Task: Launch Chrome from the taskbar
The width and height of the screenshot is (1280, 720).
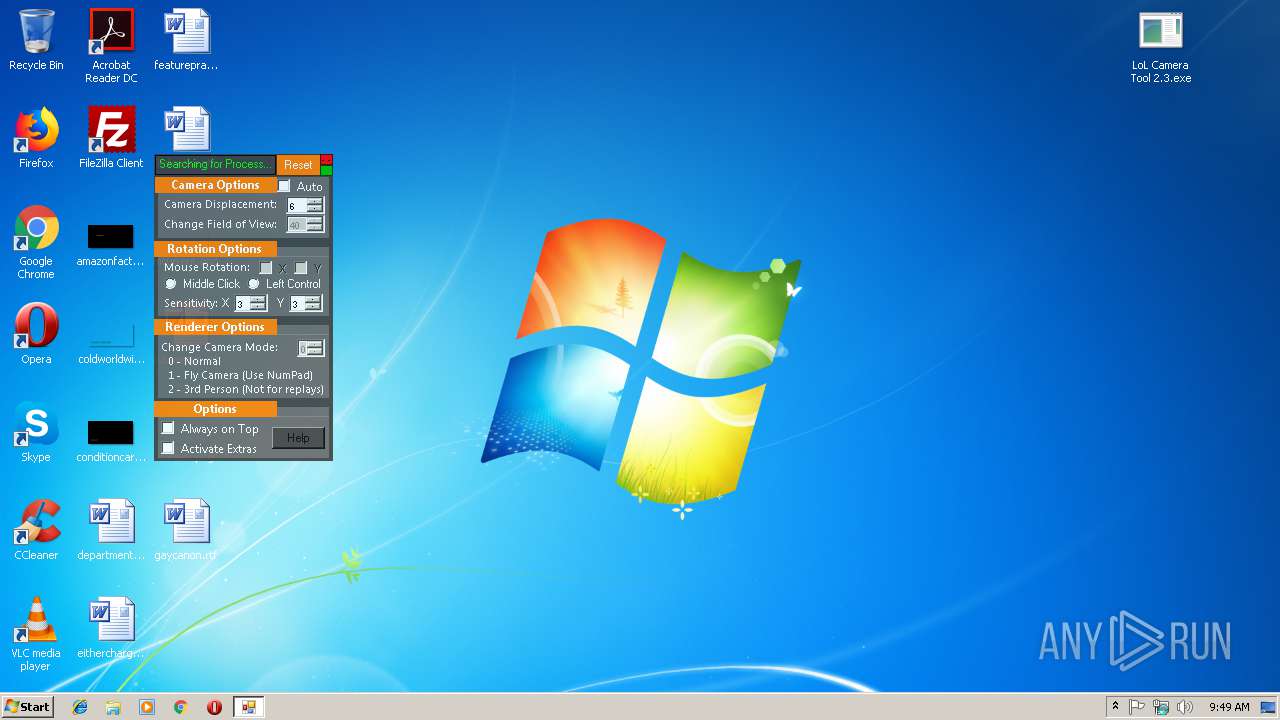Action: (x=180, y=707)
